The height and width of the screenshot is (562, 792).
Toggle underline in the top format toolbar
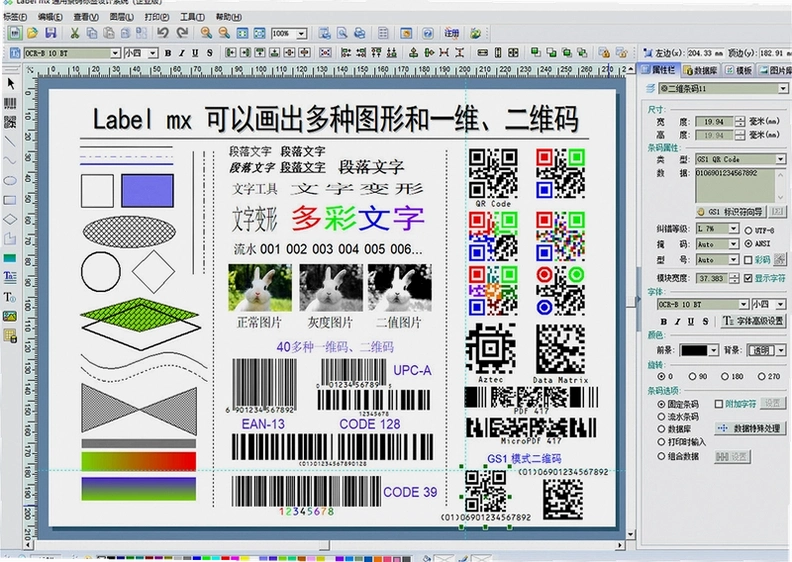point(195,53)
